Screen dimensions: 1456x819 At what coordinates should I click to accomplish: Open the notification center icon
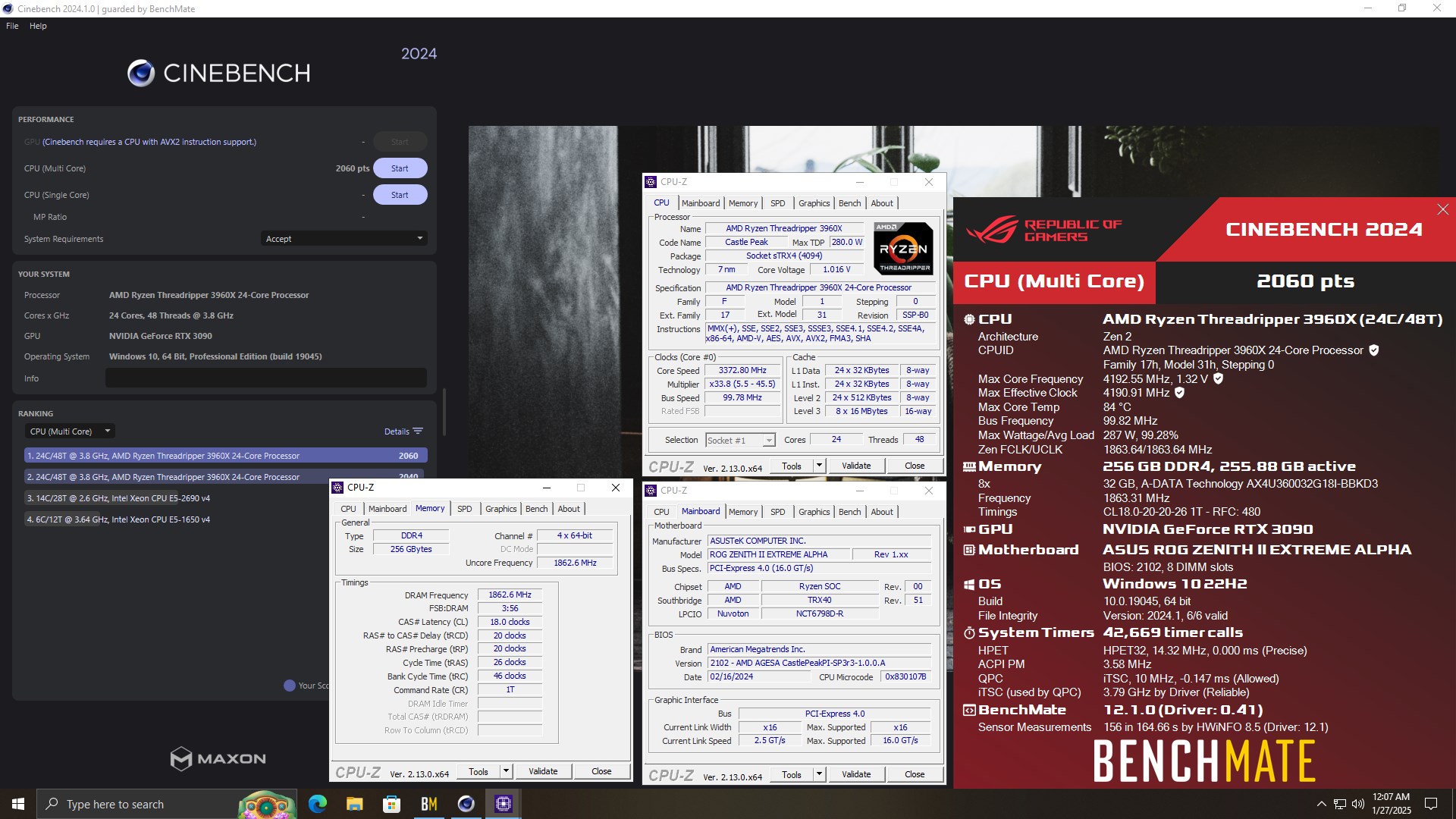coord(1431,804)
